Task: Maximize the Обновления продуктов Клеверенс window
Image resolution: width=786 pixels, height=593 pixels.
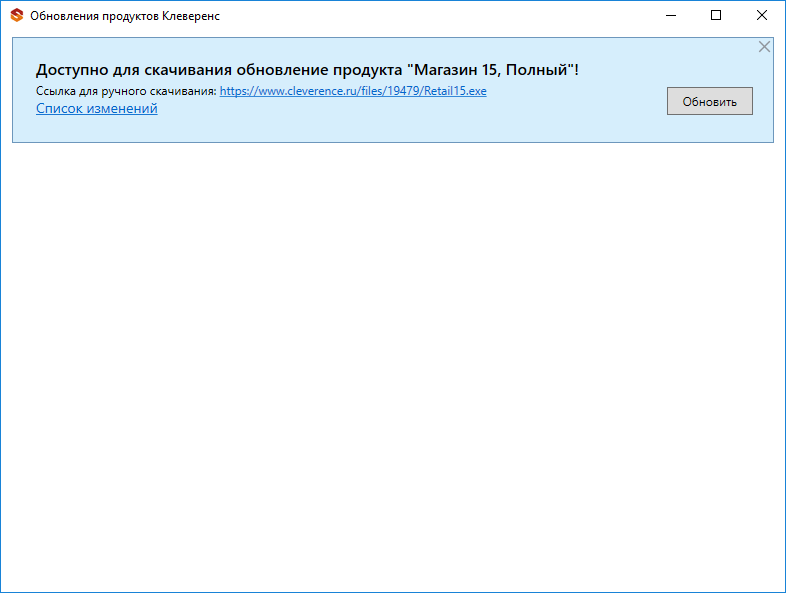Action: [716, 16]
